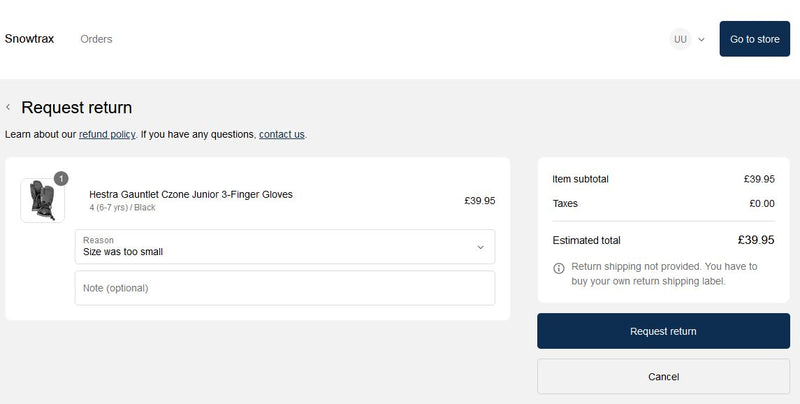Image resolution: width=800 pixels, height=404 pixels.
Task: Click the Hestra Gauntlet Czone Junior product title
Action: click(190, 194)
